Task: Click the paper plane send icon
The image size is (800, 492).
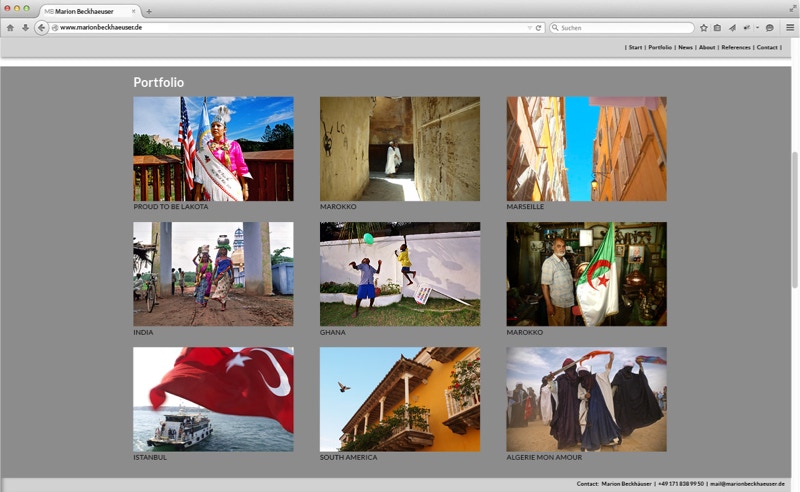Action: click(x=731, y=28)
